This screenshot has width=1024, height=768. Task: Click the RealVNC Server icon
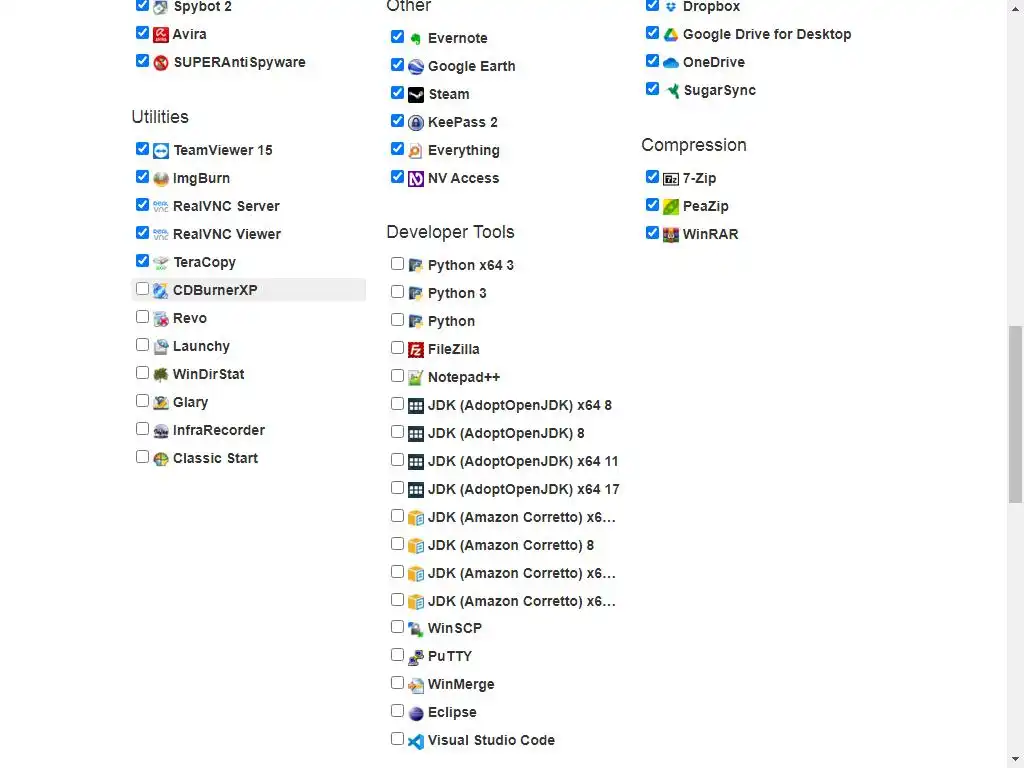click(161, 207)
